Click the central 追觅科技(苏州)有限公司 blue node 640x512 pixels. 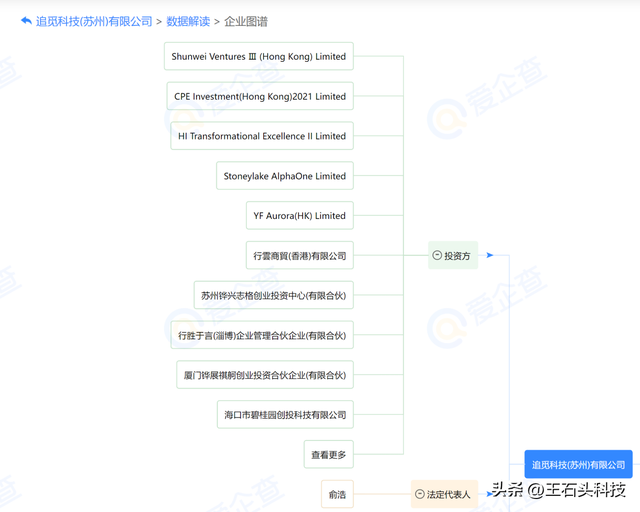point(578,465)
